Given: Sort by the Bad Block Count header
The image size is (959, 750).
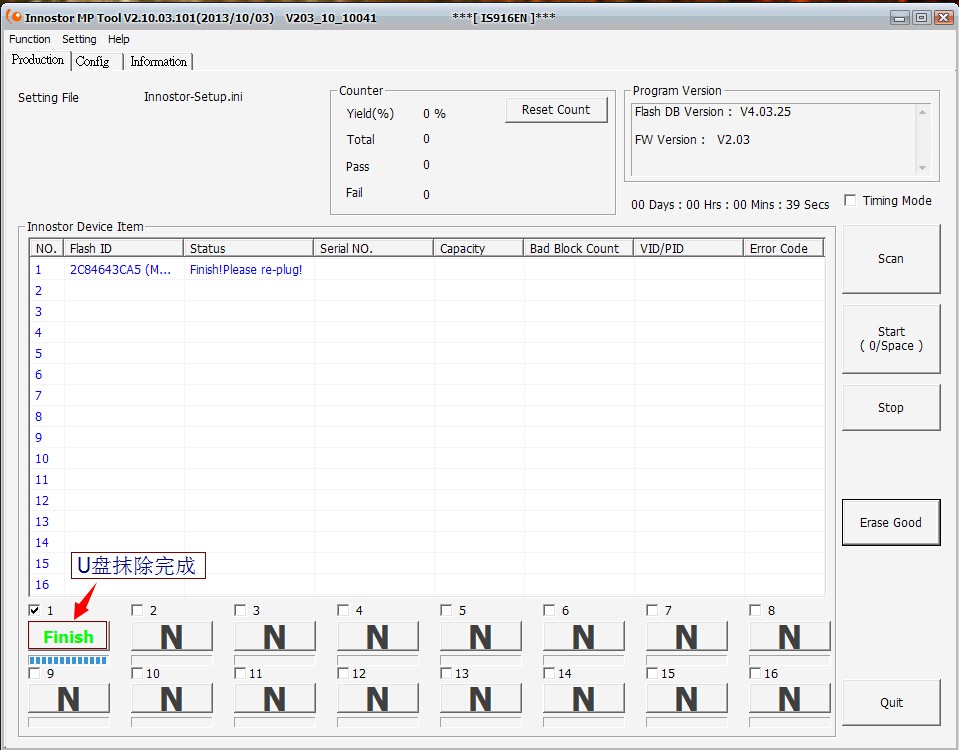Looking at the screenshot, I should coord(579,248).
